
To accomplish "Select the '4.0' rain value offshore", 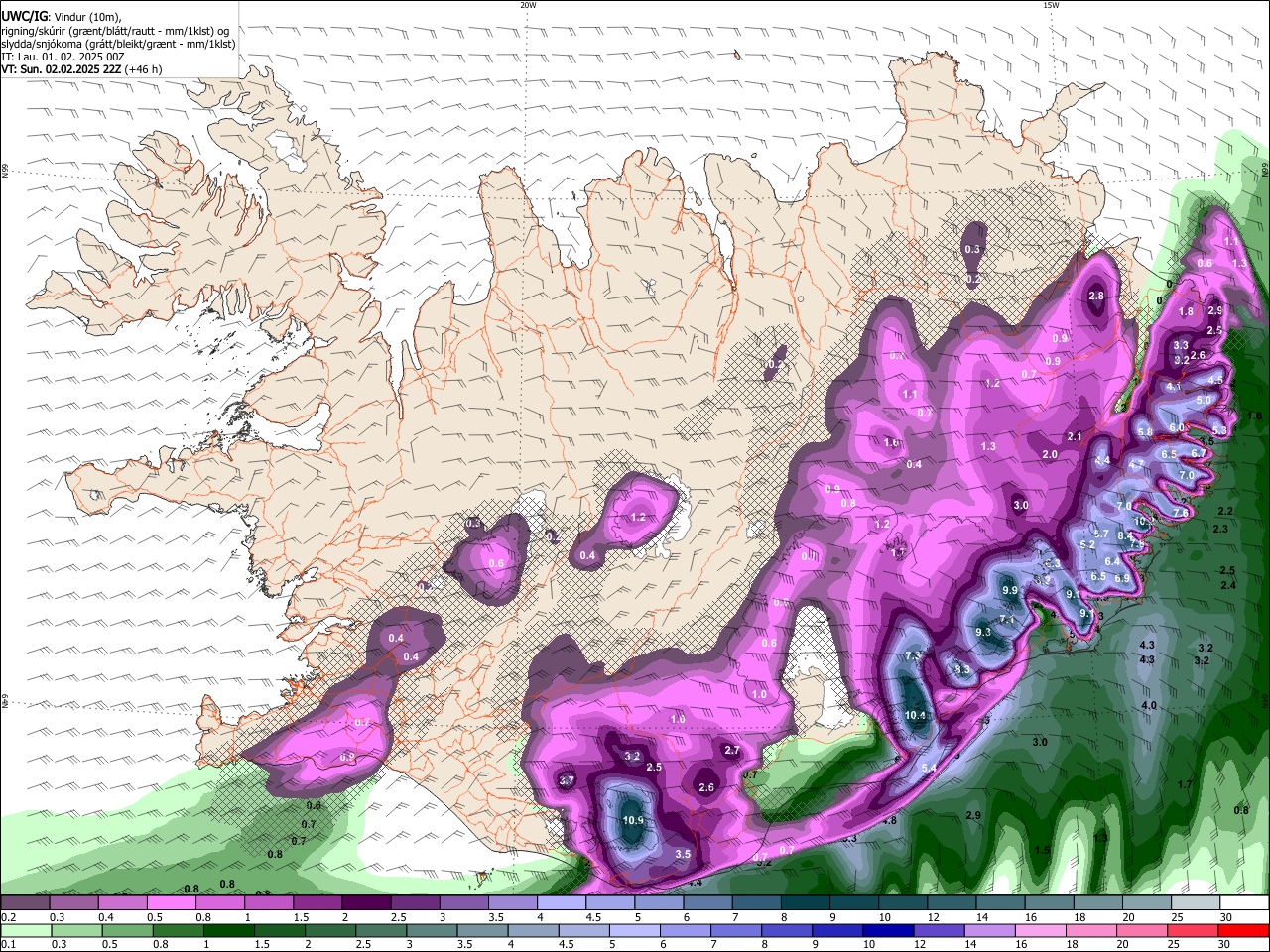I will point(1149,706).
